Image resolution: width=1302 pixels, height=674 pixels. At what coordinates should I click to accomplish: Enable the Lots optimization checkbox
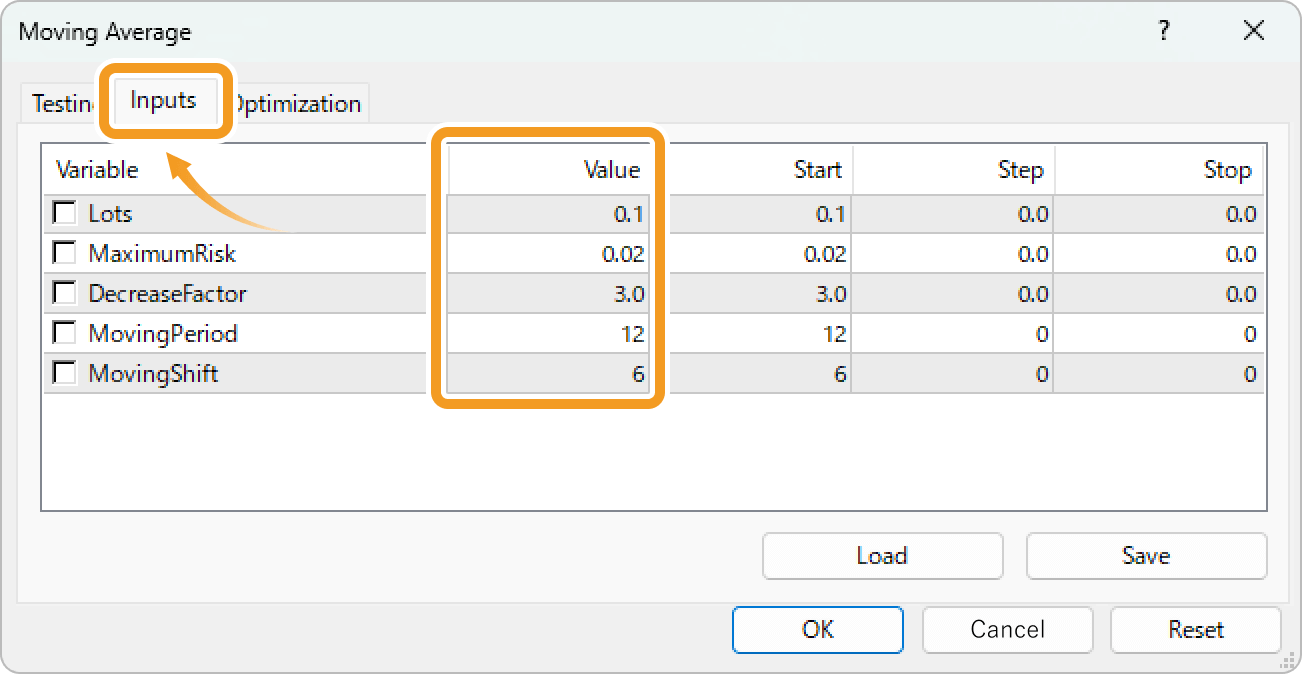click(x=65, y=213)
